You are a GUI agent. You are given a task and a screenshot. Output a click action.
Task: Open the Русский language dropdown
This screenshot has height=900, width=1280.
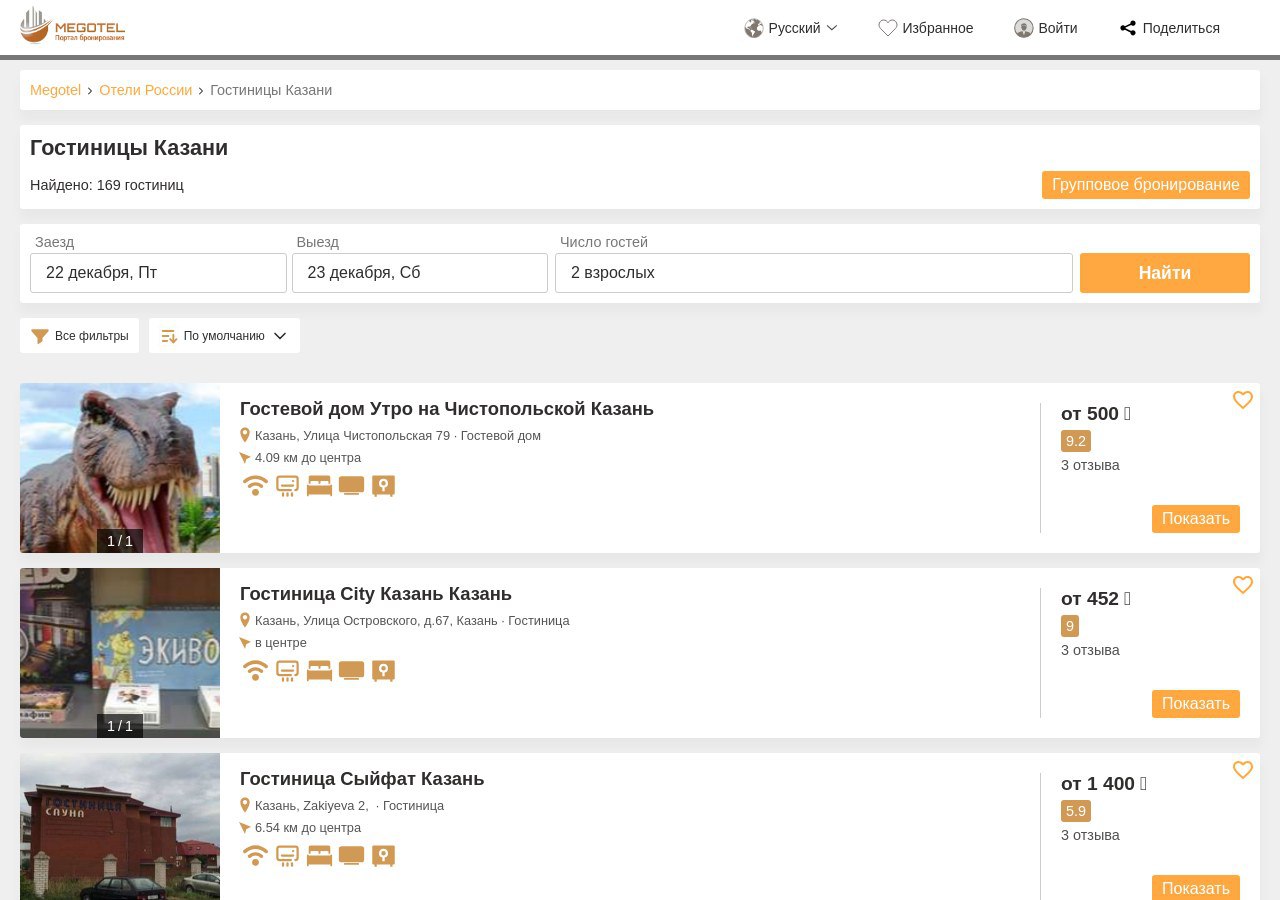tap(791, 28)
